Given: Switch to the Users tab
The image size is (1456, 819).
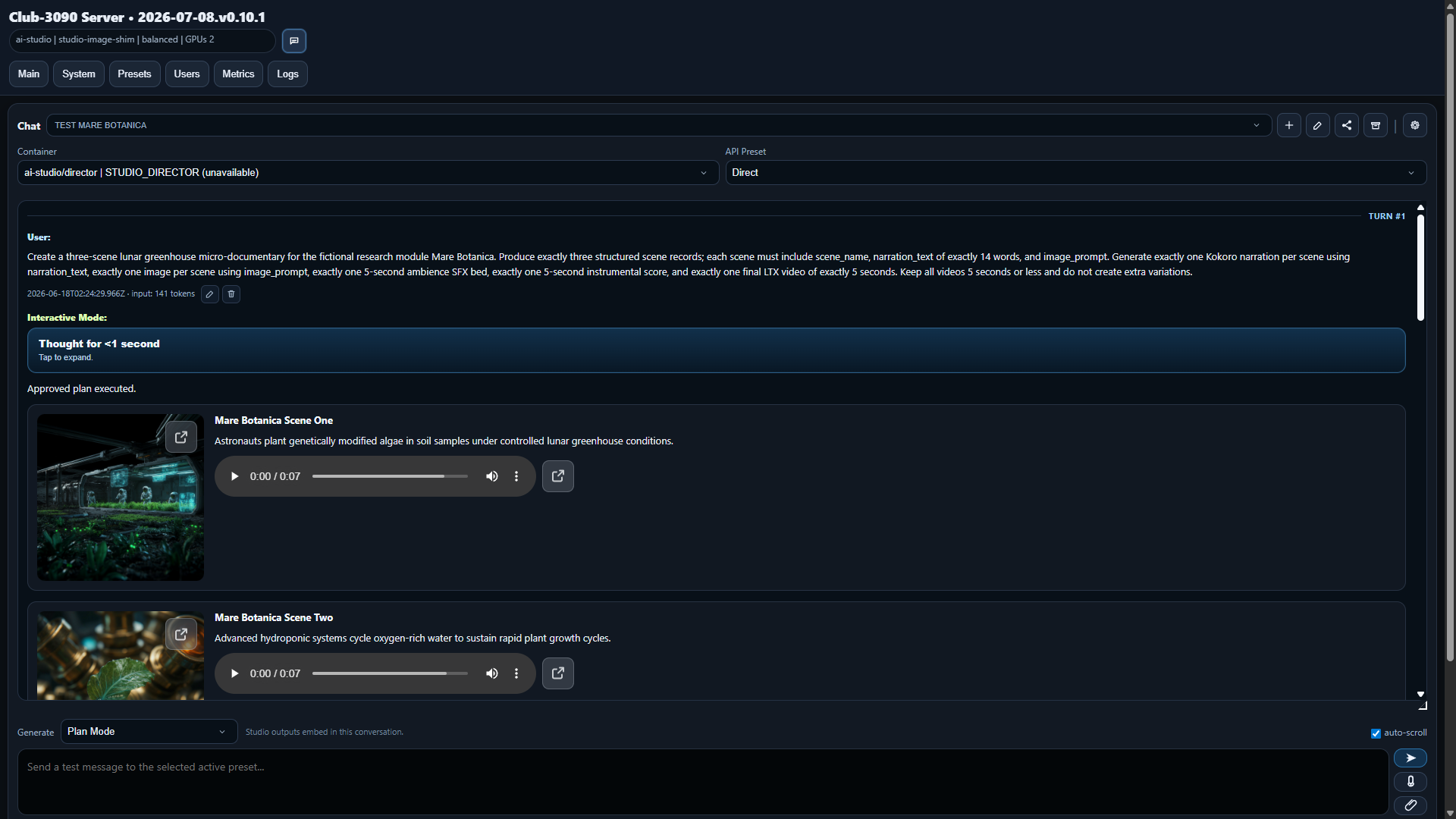Looking at the screenshot, I should pyautogui.click(x=187, y=74).
